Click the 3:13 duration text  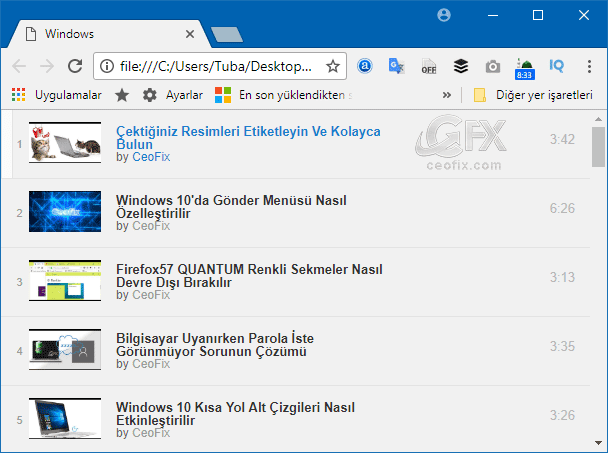562,277
